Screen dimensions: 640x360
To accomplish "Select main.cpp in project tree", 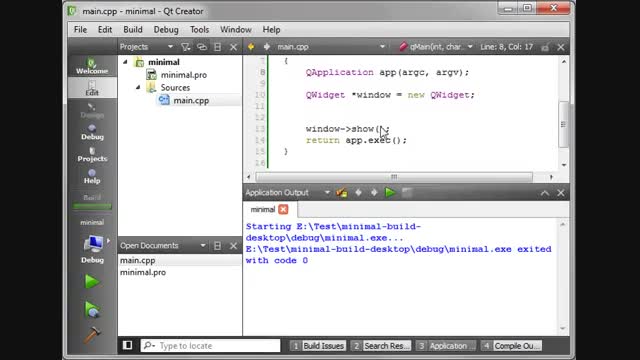I will (x=191, y=100).
